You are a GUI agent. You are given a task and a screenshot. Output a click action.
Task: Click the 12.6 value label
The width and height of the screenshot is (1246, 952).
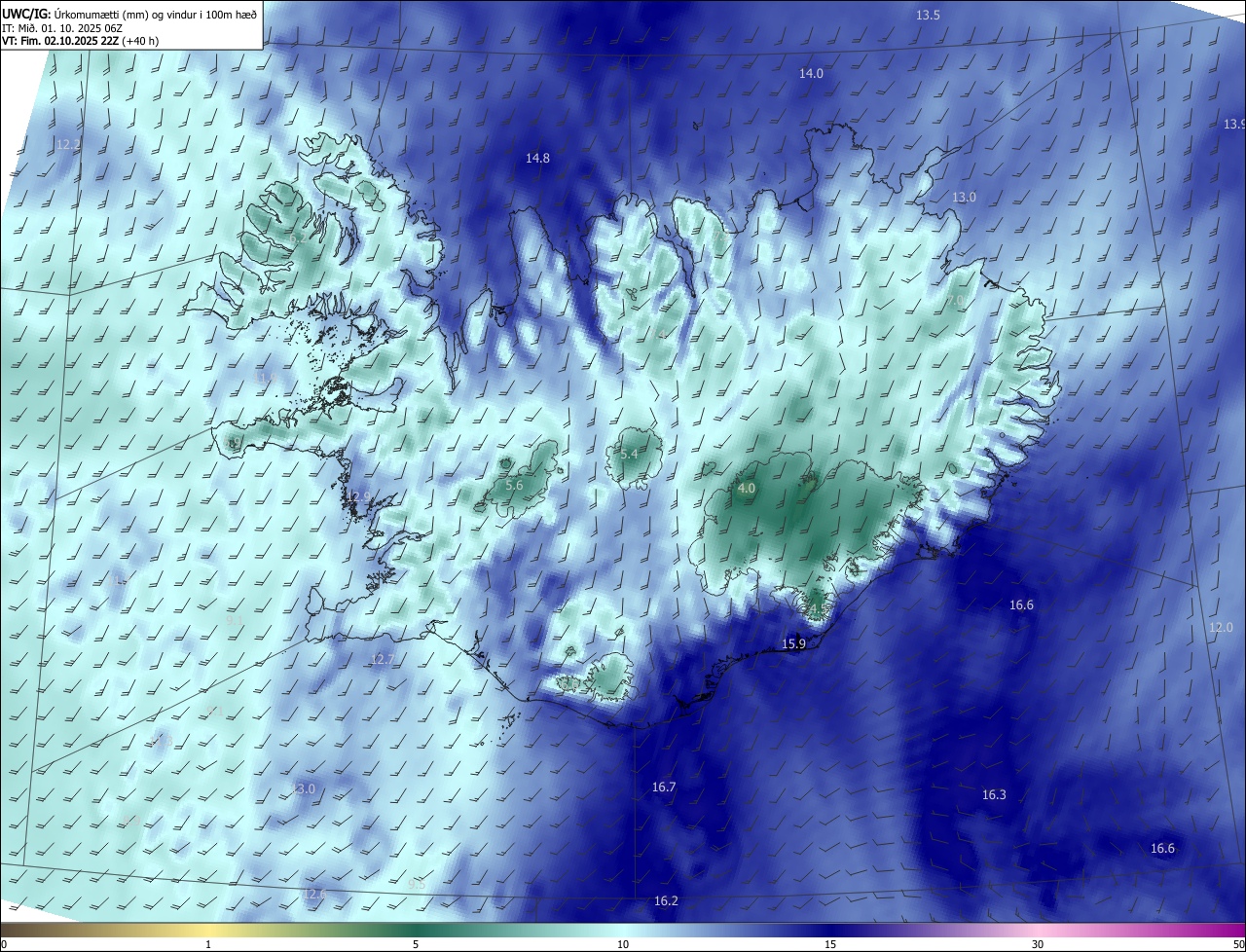[313, 894]
